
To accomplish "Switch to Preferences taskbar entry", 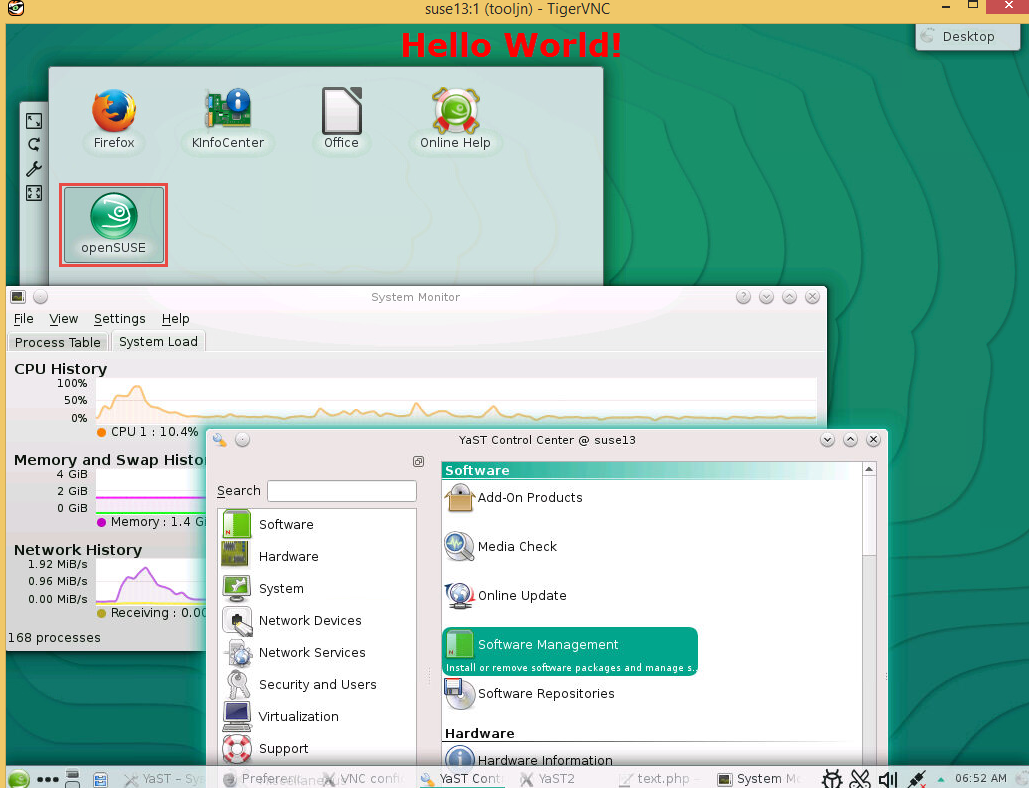I will pyautogui.click(x=261, y=779).
